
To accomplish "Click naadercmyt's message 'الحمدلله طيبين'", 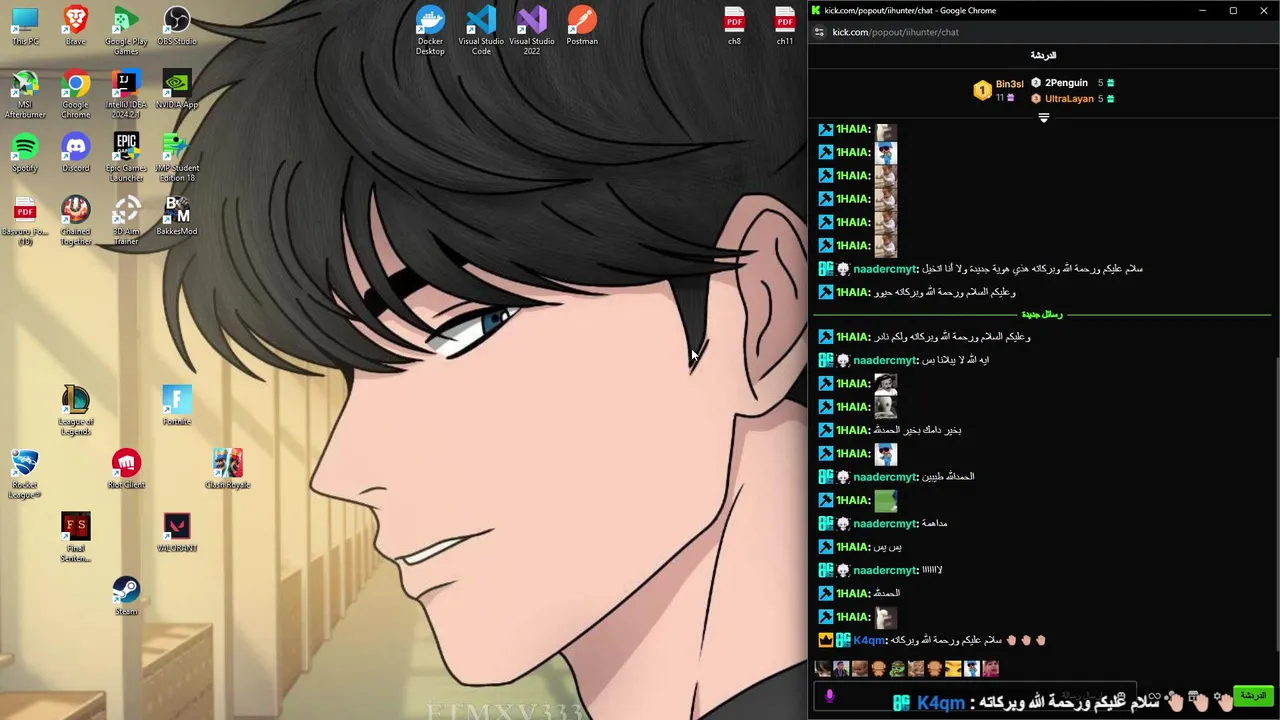I will pos(949,477).
